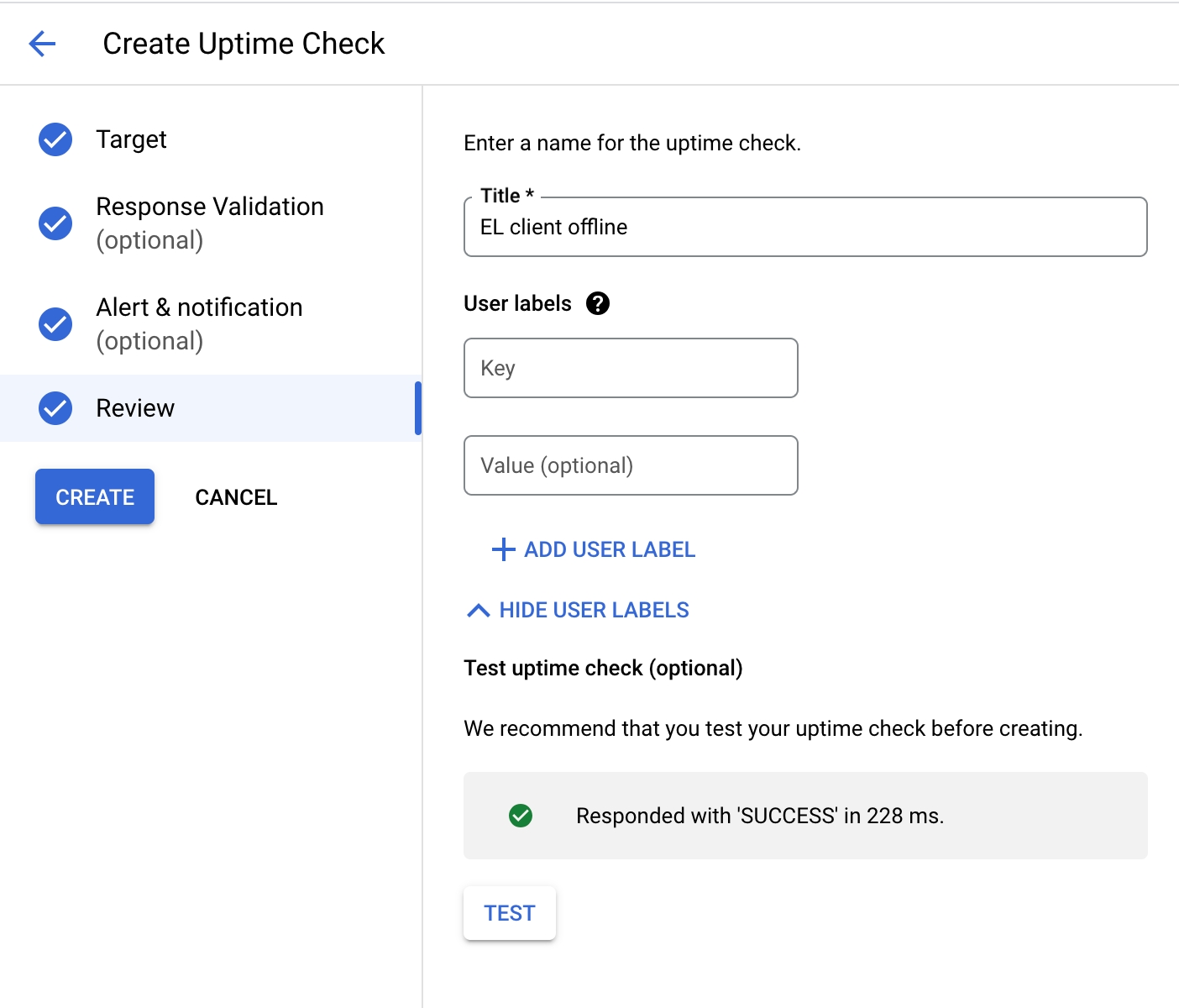Image resolution: width=1179 pixels, height=1008 pixels.
Task: Click the plus icon for adding label
Action: 503,549
